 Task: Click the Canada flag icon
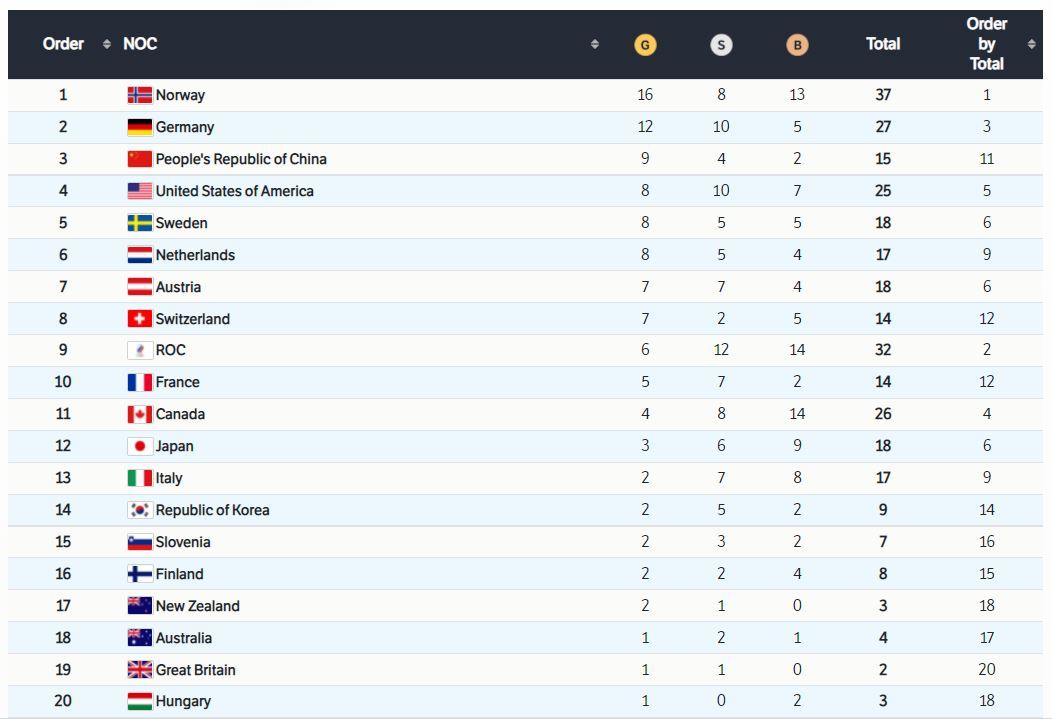pyautogui.click(x=139, y=415)
